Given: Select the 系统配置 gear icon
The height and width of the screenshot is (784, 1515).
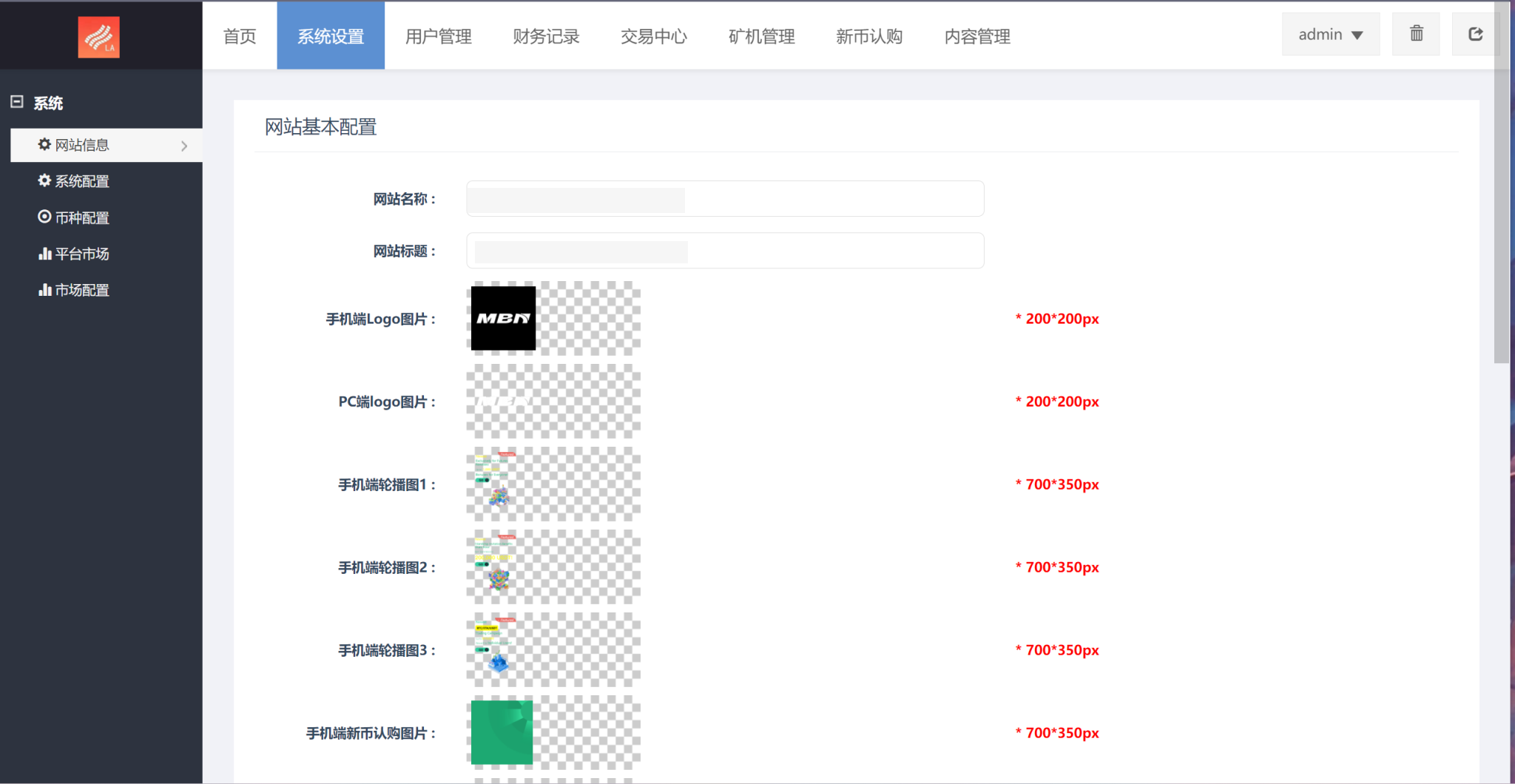Looking at the screenshot, I should click(x=44, y=181).
